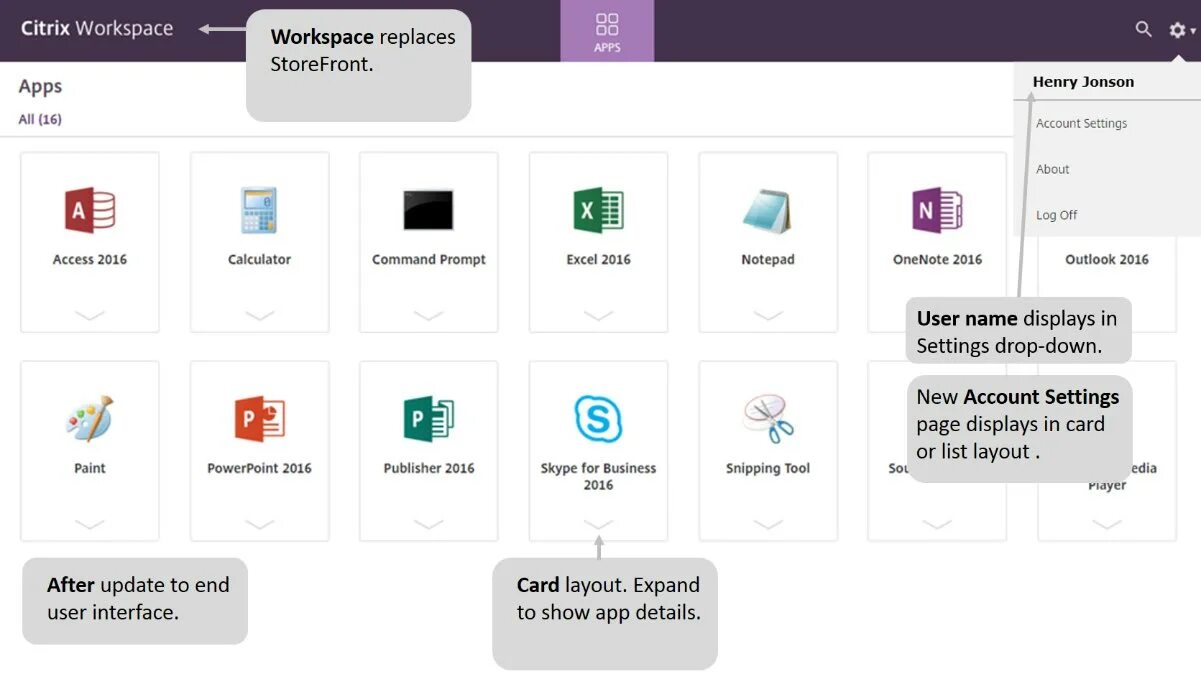Viewport: 1201px width, 674px height.
Task: Open Account Settings from the menu
Action: point(1081,123)
